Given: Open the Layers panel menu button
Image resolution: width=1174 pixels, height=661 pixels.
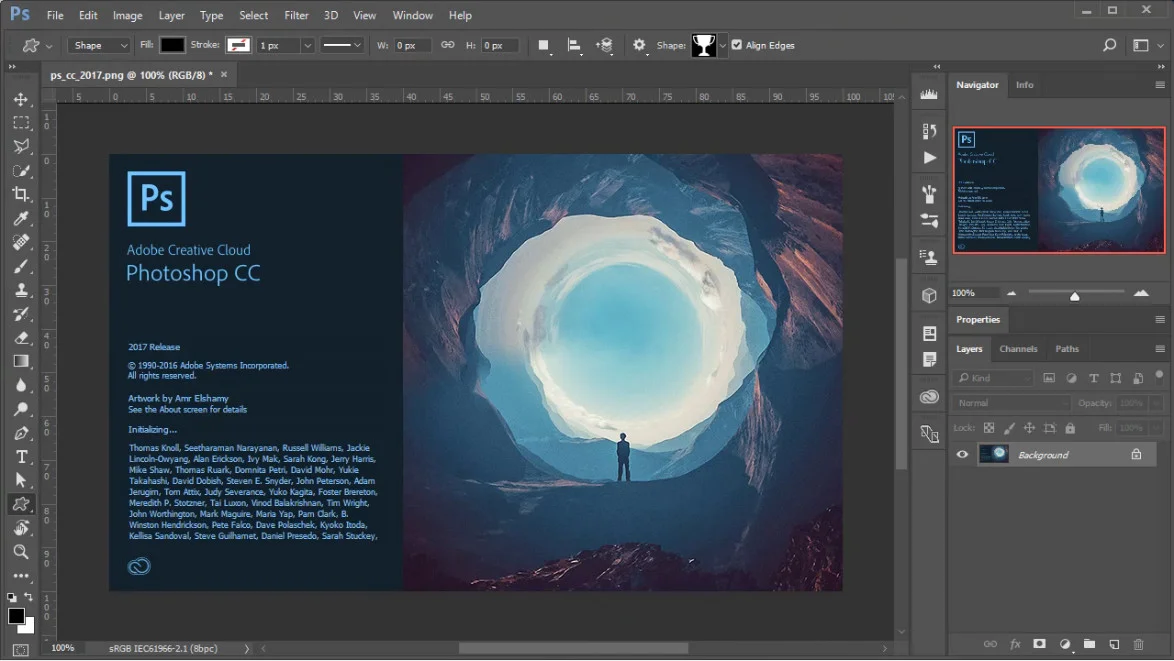Looking at the screenshot, I should (x=1160, y=348).
